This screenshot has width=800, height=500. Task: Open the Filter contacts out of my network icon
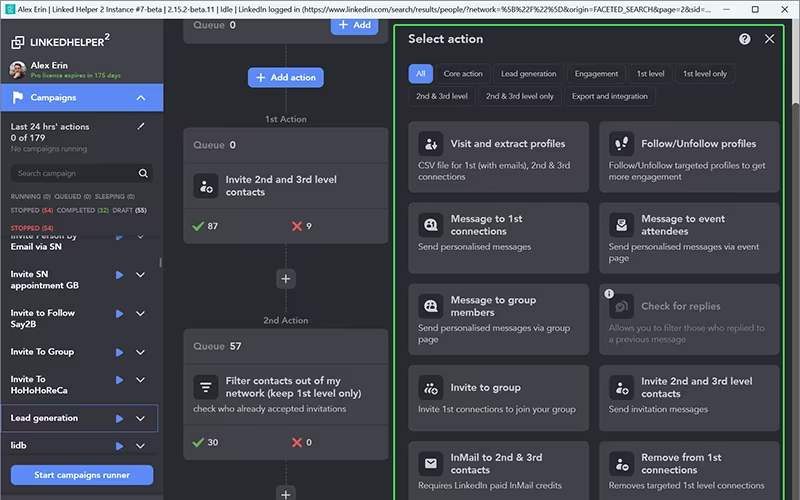tap(206, 387)
